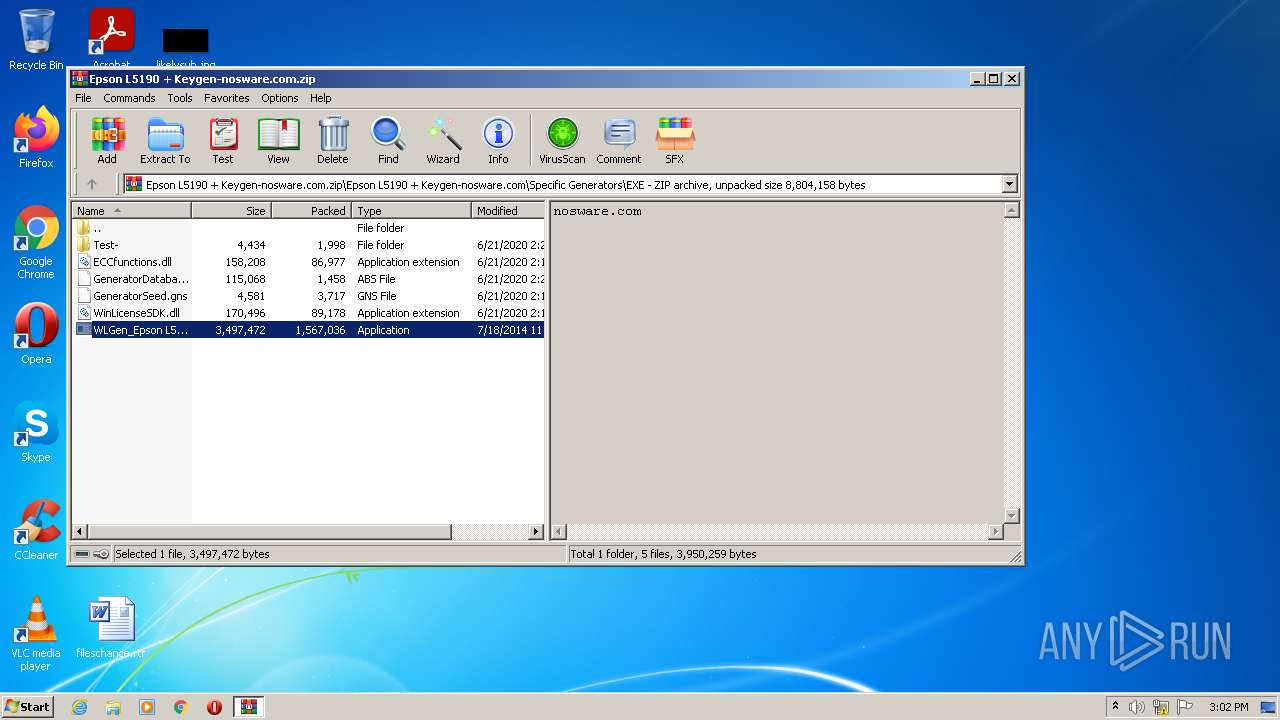
Task: Sort files by Name column
Action: point(131,211)
